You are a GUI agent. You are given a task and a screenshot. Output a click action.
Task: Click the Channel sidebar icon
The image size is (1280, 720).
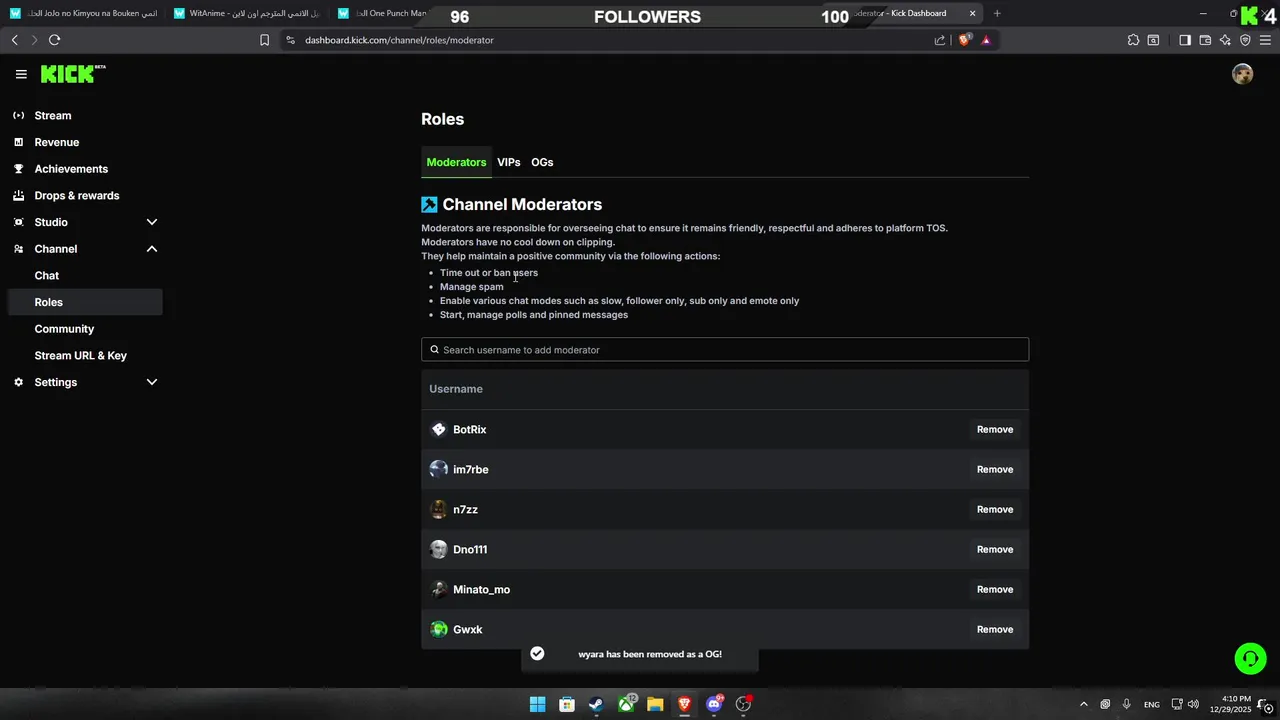(18, 249)
